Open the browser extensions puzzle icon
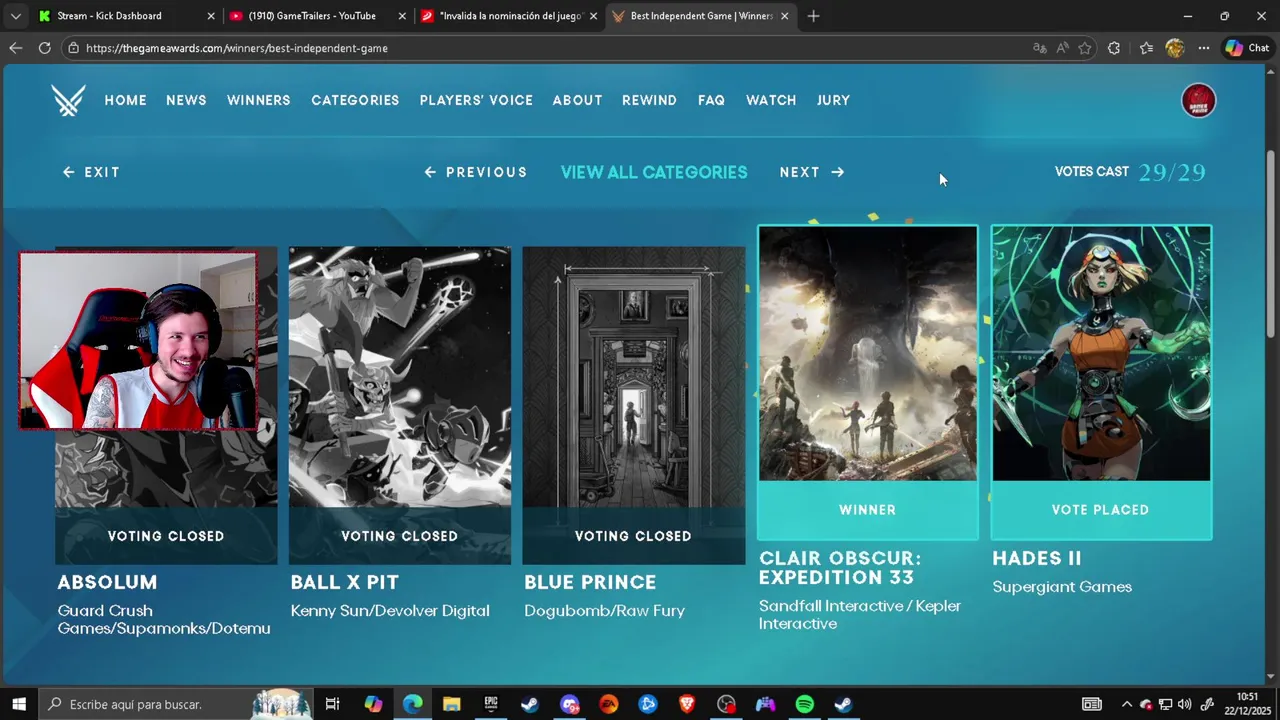1280x720 pixels. coord(1114,48)
